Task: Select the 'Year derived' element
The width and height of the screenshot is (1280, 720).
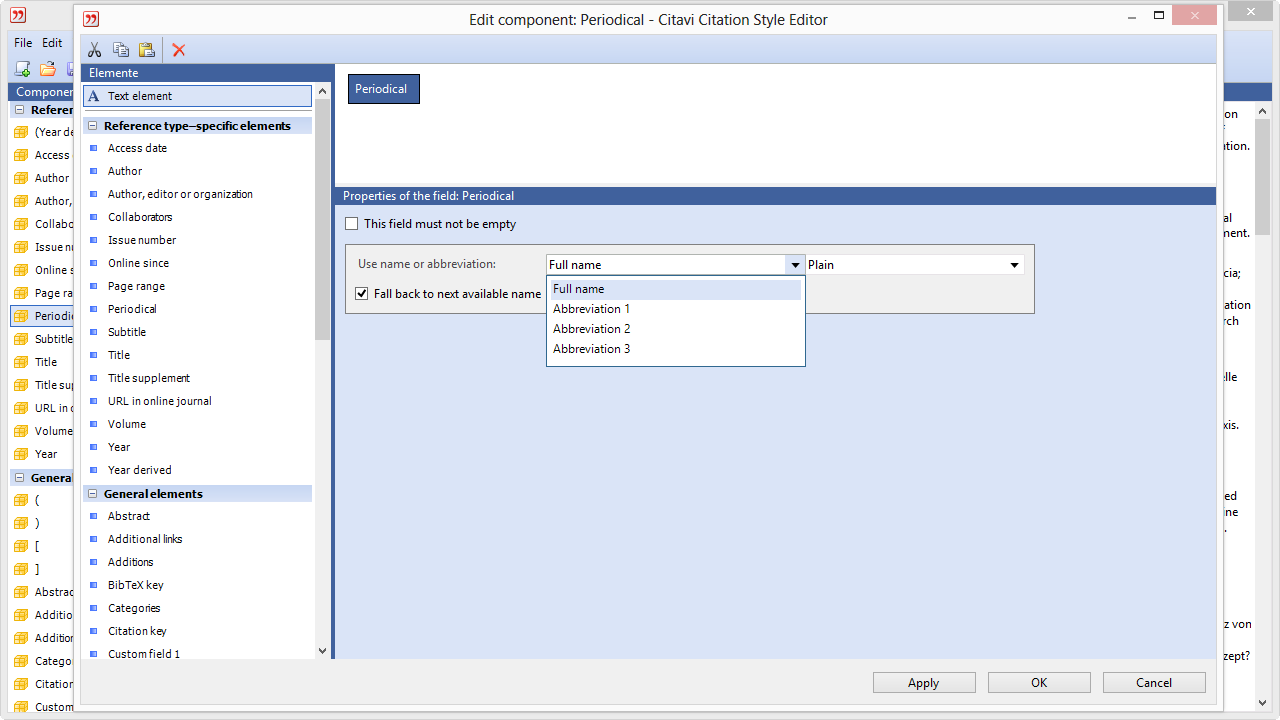Action: pos(140,470)
